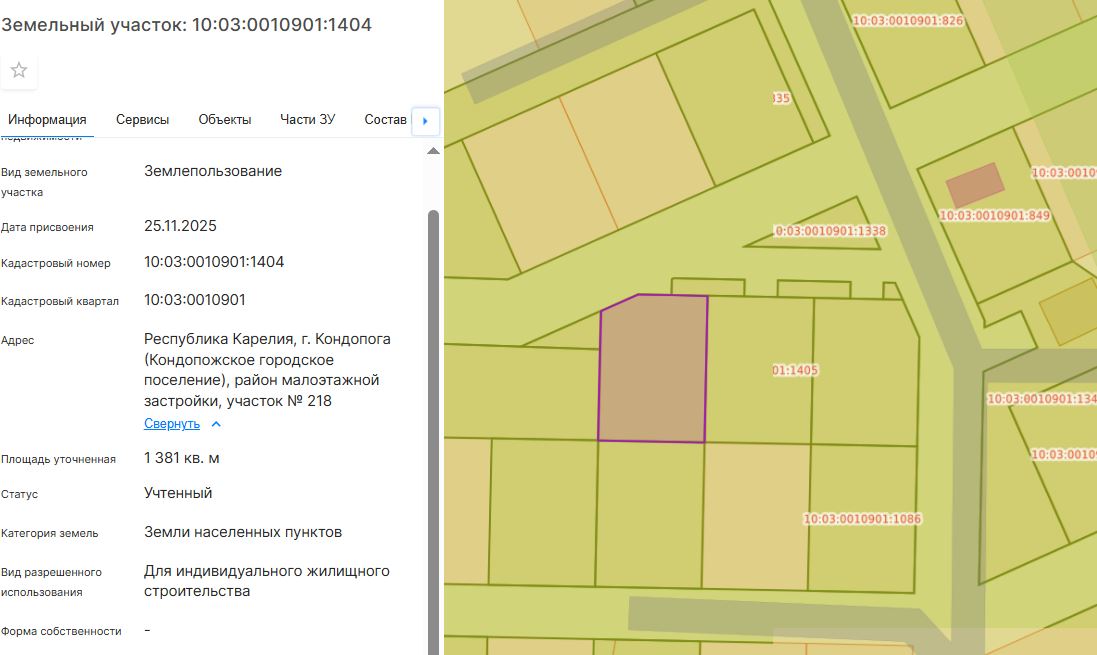Click the cadastral quarter value 10:03:0010901
The image size is (1097, 655).
[195, 300]
